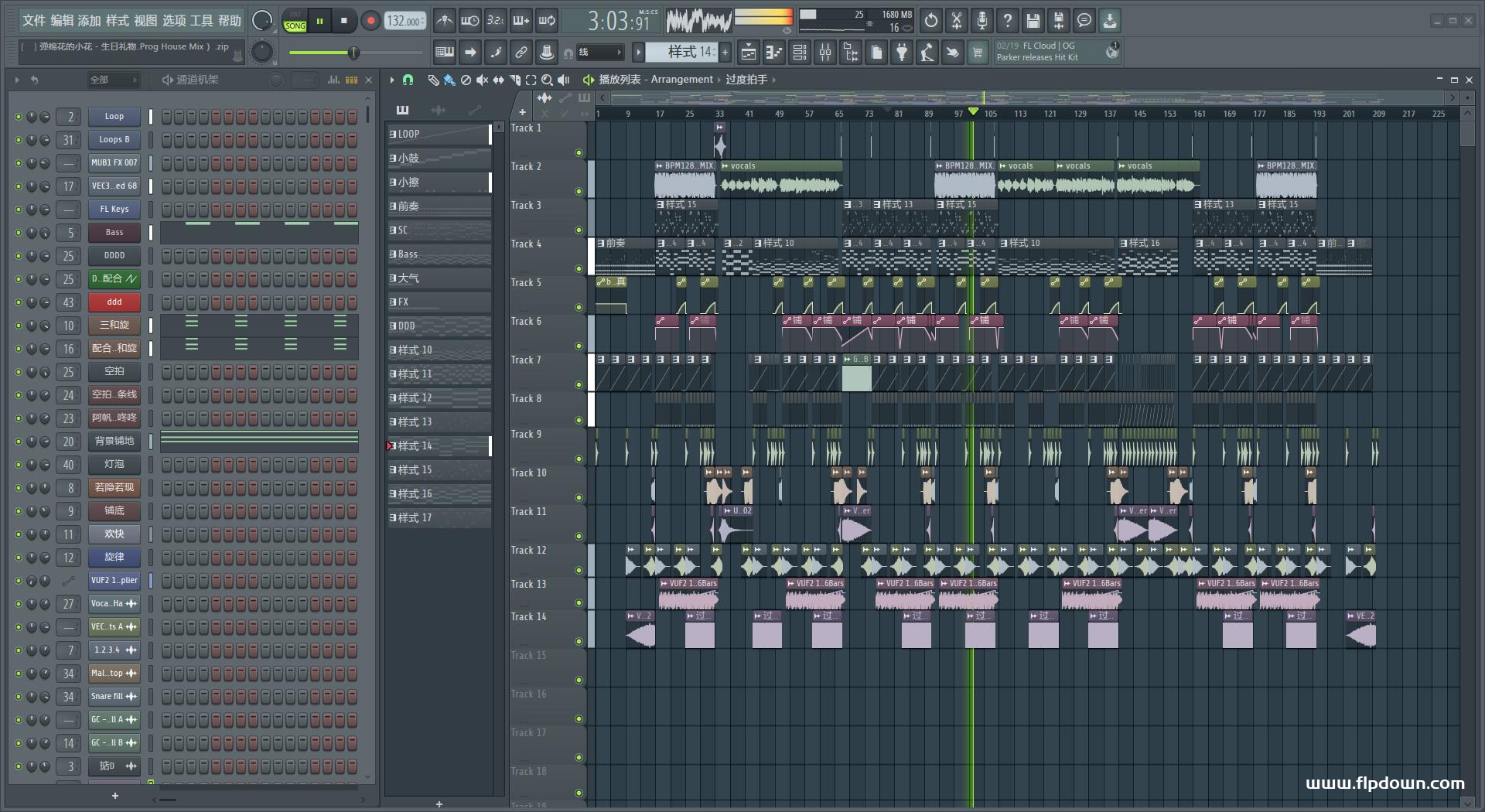Screen dimensions: 1485x812
Task: Select the playlist Mute tool
Action: pyautogui.click(x=482, y=80)
